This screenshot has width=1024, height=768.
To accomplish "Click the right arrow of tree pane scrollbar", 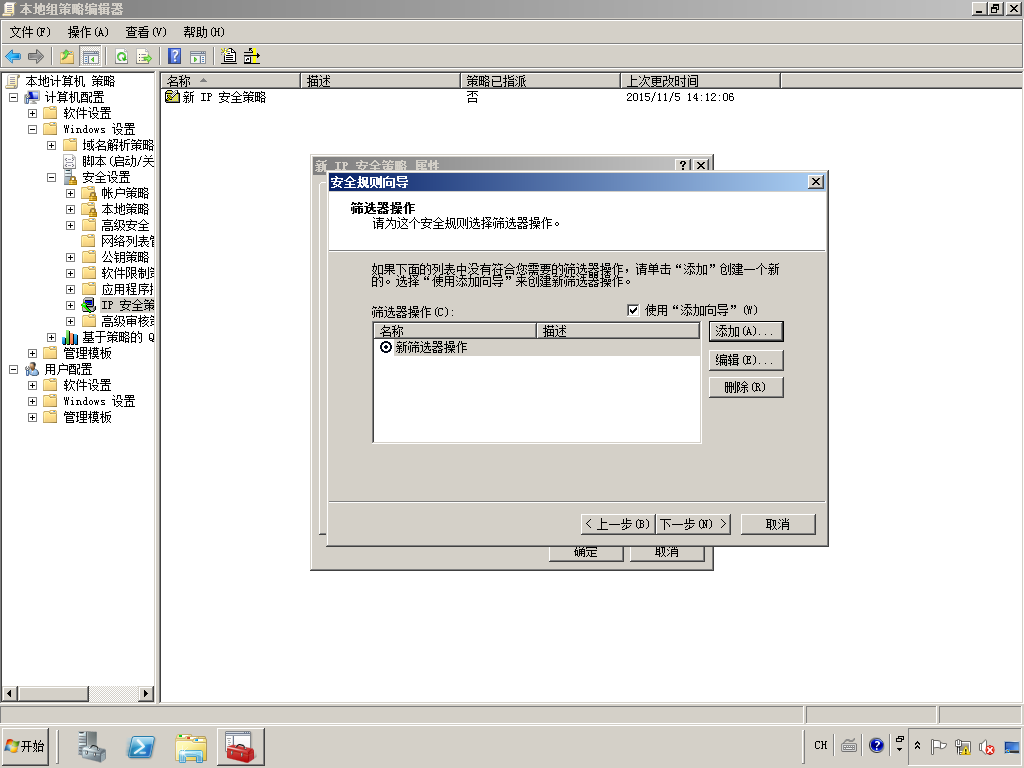I will [146, 694].
